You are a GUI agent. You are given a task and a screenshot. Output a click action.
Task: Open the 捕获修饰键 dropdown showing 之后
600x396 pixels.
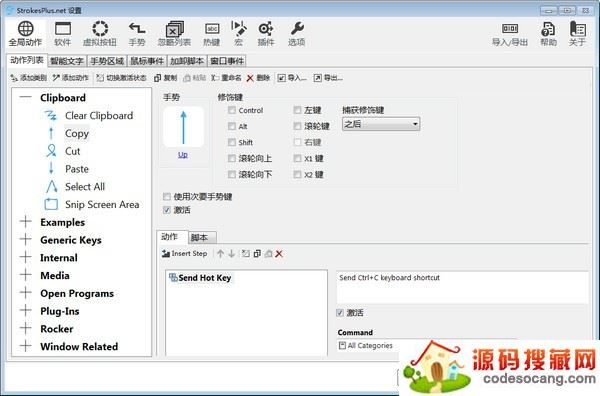(x=381, y=124)
